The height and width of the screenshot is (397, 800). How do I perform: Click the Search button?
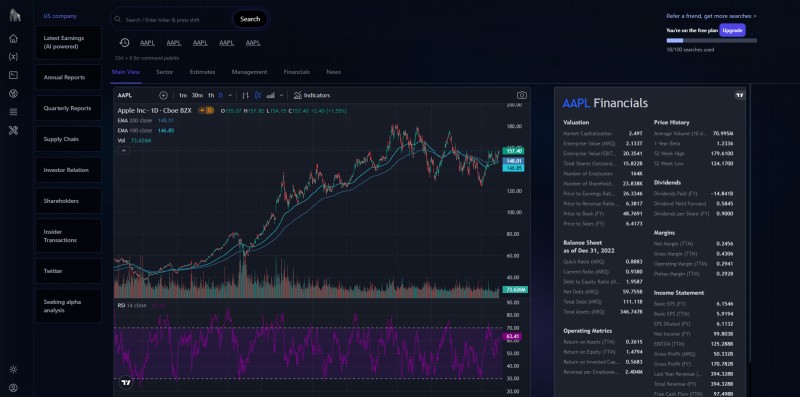pos(250,19)
